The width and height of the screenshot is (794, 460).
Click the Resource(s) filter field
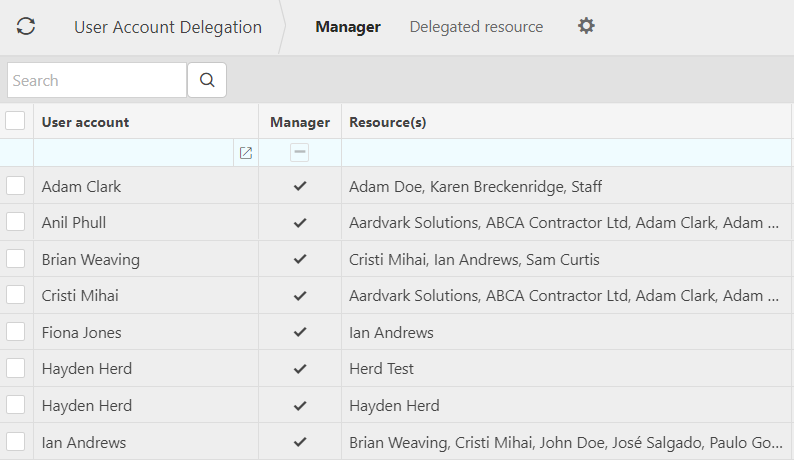click(x=566, y=153)
